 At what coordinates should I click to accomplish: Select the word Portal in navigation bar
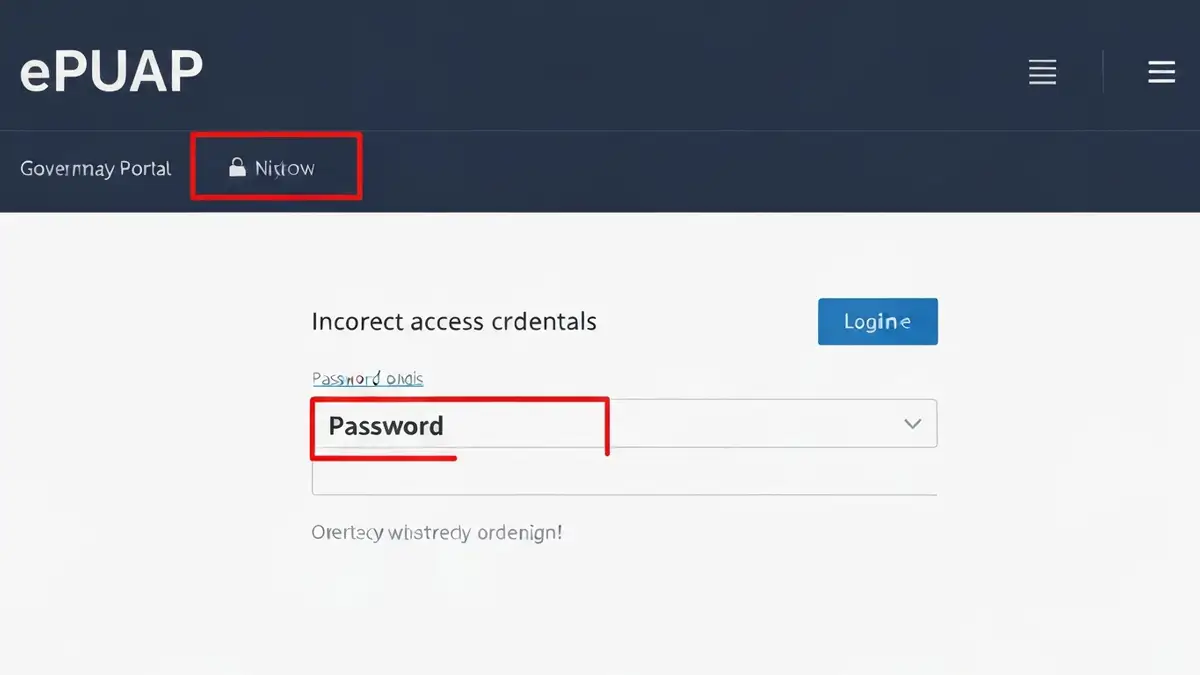coord(146,168)
